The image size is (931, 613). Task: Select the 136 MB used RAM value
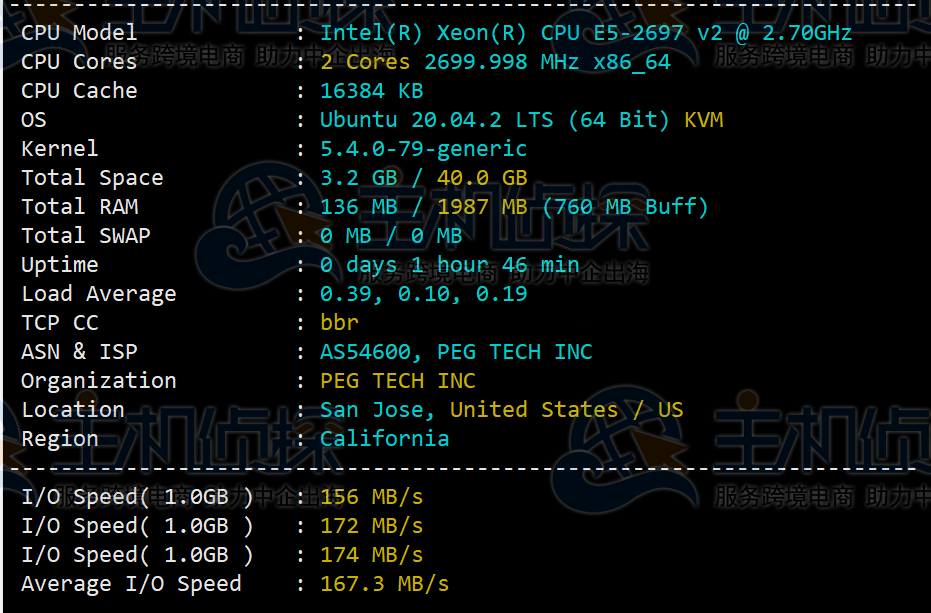[x=359, y=207]
